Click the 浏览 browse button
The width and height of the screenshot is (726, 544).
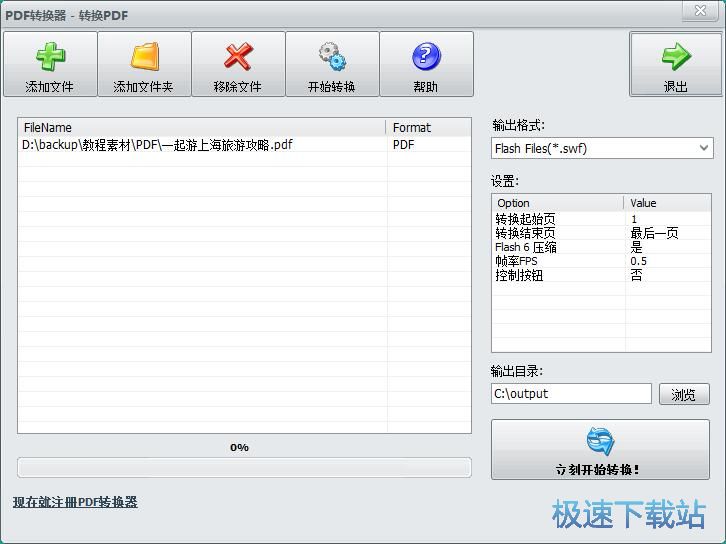(x=684, y=394)
